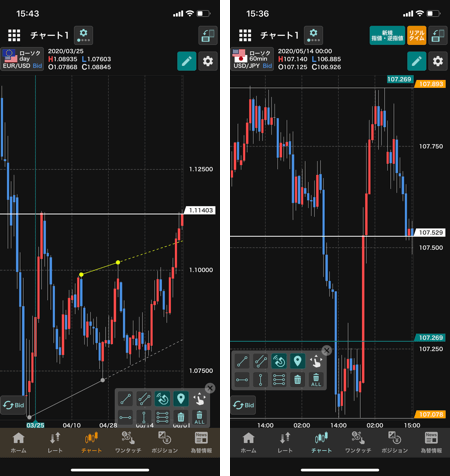Open レート tab on USD/JPY screen
The image size is (450, 476).
tap(285, 443)
